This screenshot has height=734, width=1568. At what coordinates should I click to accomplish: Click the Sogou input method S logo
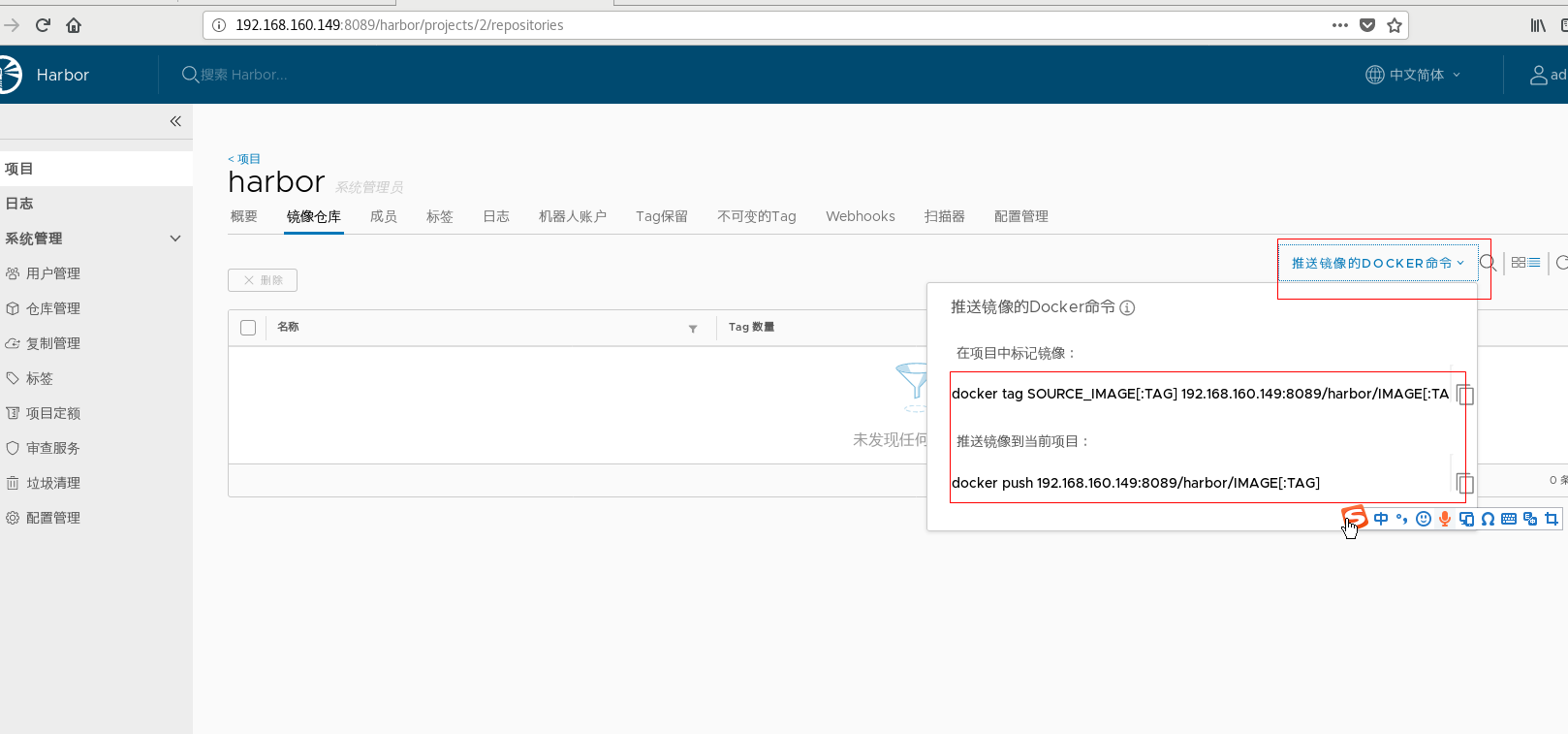[x=1355, y=517]
